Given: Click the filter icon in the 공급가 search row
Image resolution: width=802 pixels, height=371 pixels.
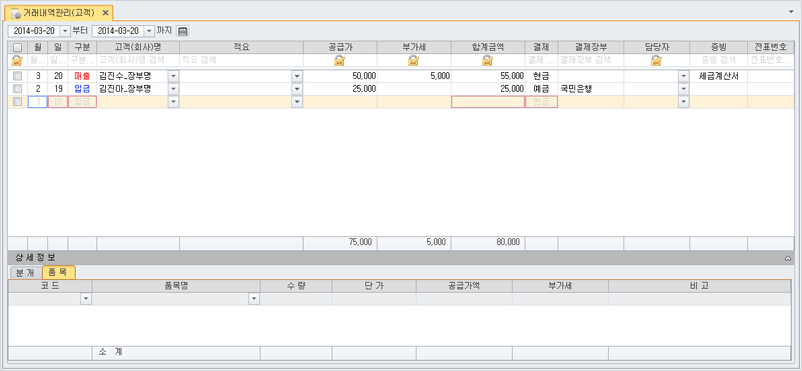Looking at the screenshot, I should click(340, 60).
